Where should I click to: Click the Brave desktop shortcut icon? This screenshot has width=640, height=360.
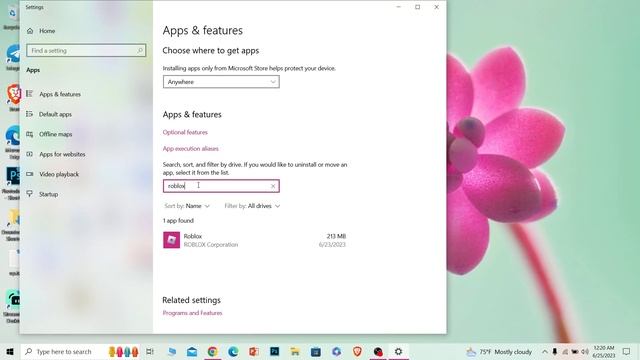(x=14, y=95)
